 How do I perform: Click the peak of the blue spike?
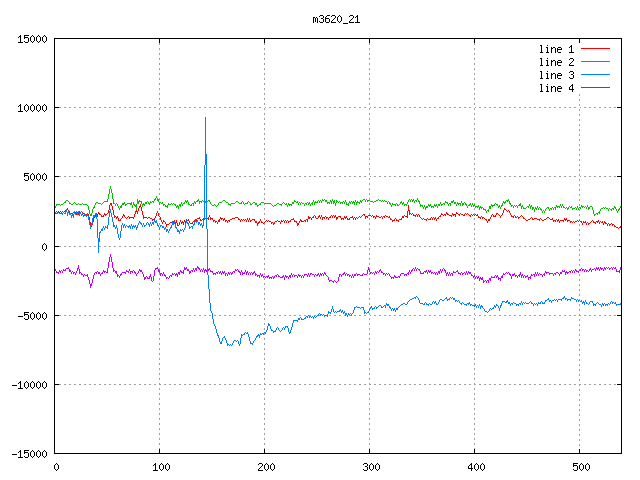click(205, 118)
